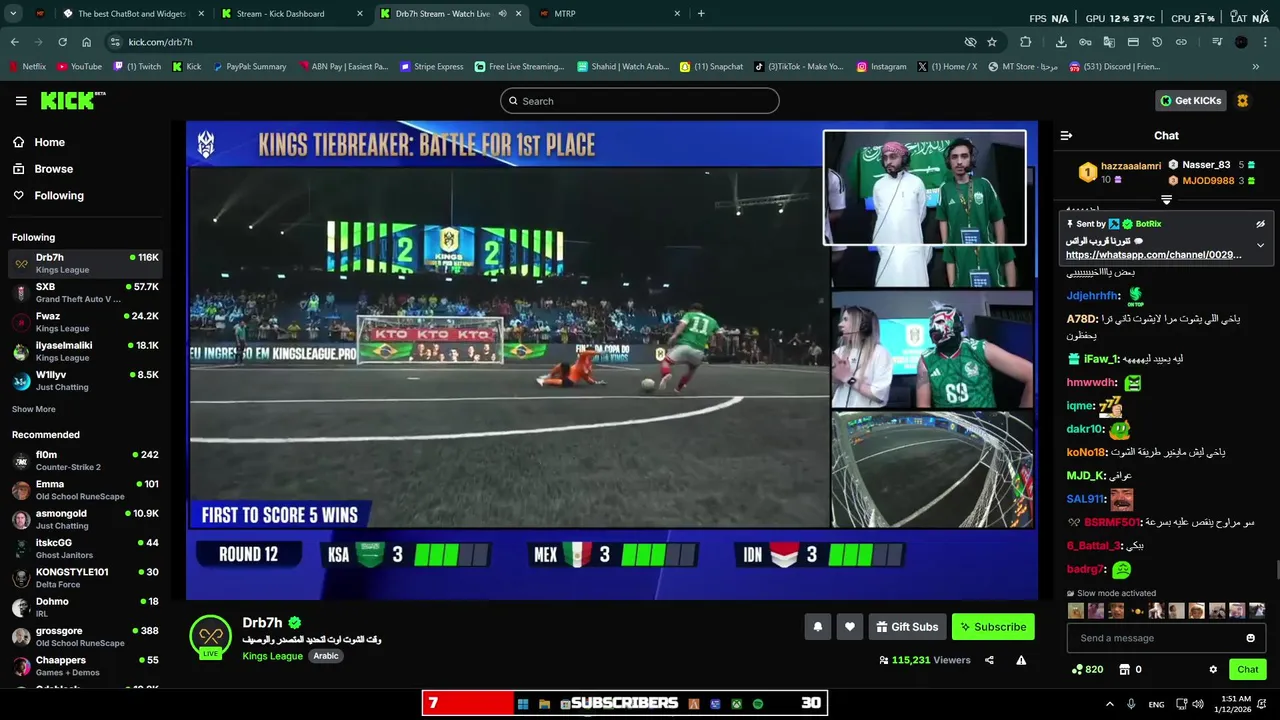Viewport: 1280px width, 720px height.
Task: Open the chat shop icon showing 0
Action: click(x=1130, y=670)
